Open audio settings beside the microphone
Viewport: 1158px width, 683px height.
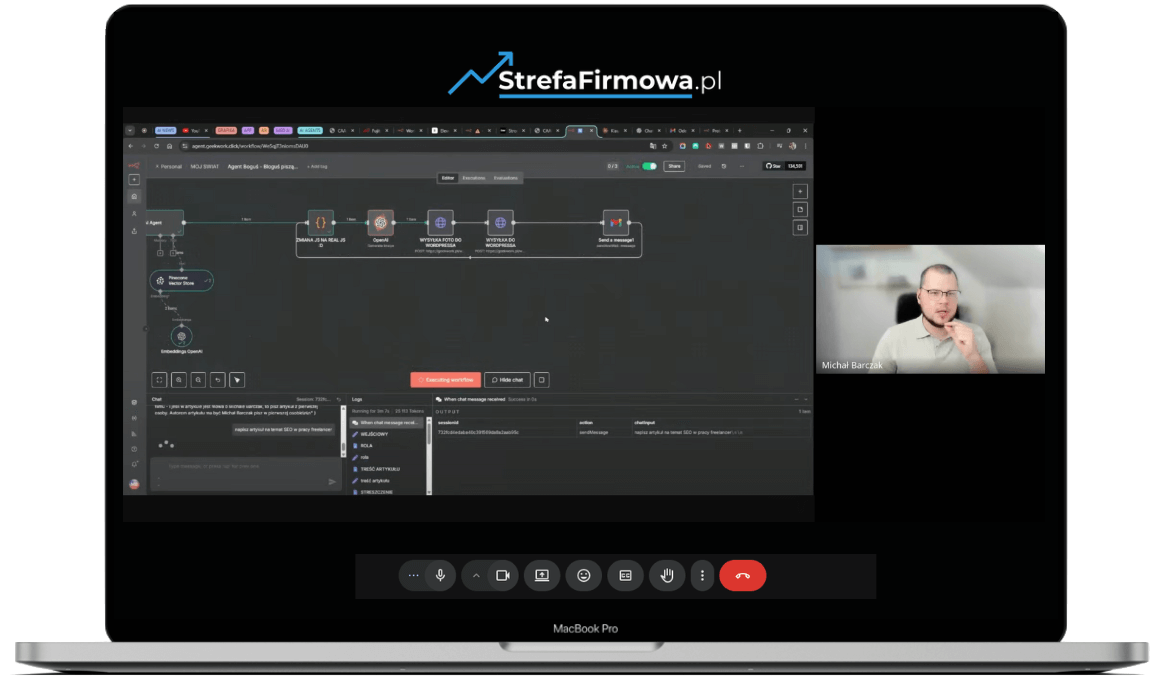click(x=413, y=575)
